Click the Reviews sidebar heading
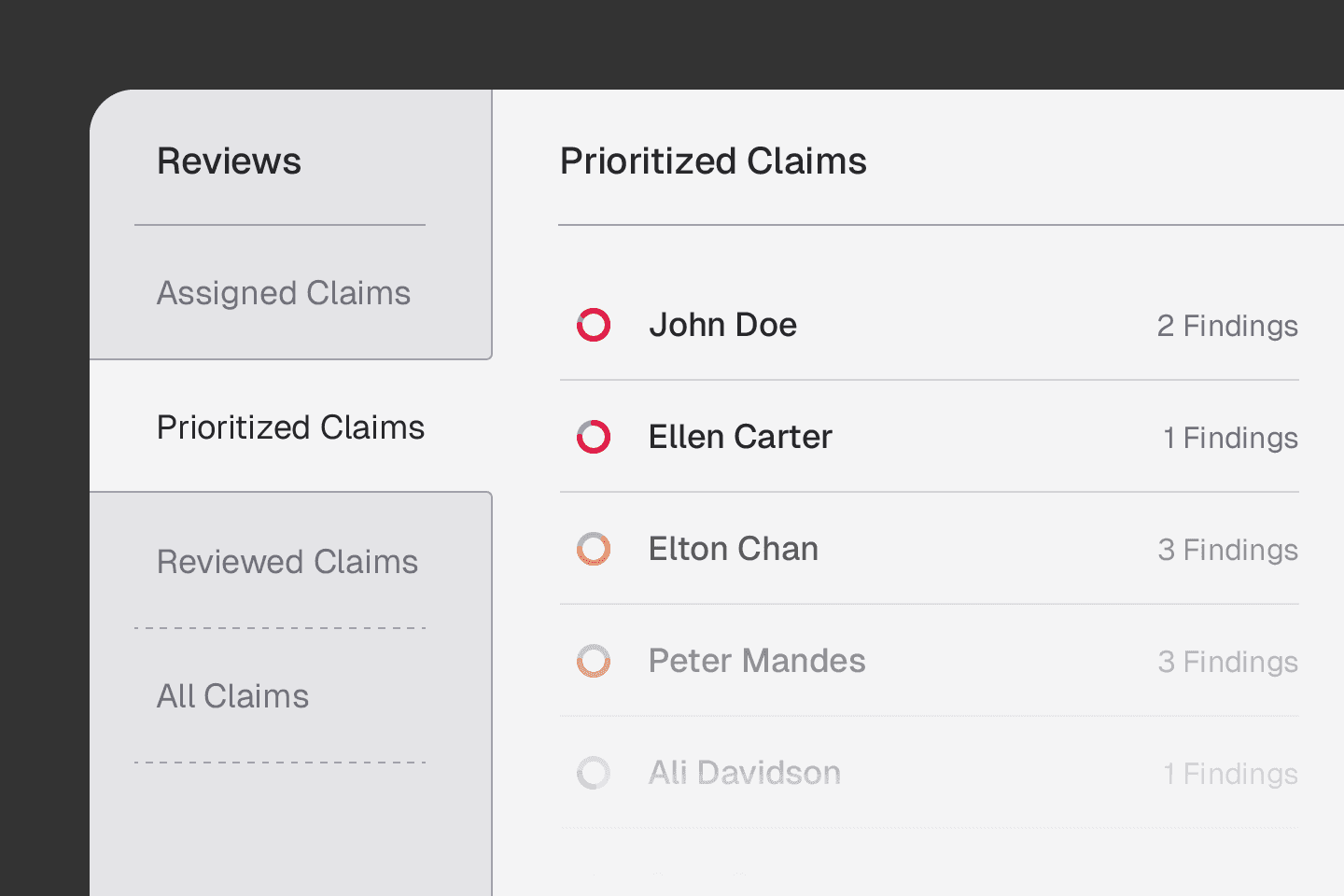Image resolution: width=1344 pixels, height=896 pixels. (x=229, y=161)
